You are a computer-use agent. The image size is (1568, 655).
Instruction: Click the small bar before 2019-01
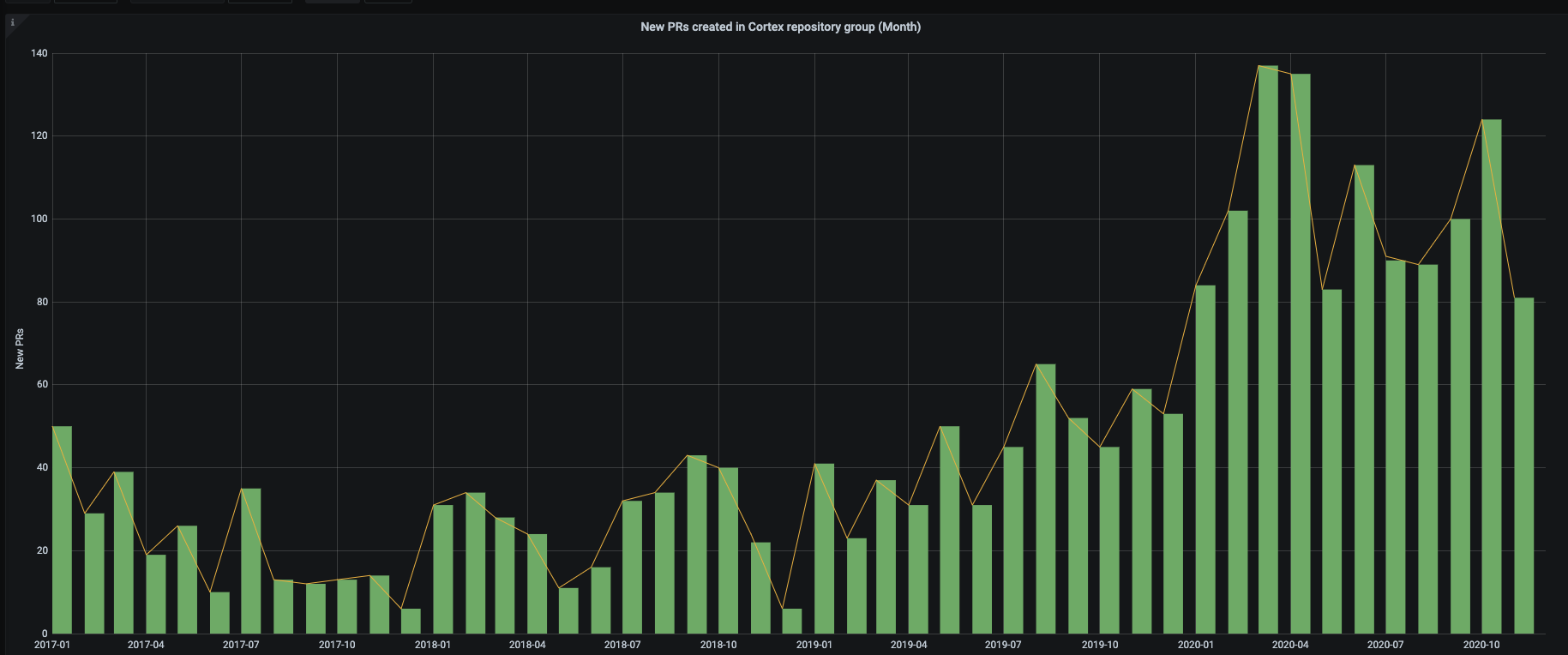pyautogui.click(x=792, y=621)
